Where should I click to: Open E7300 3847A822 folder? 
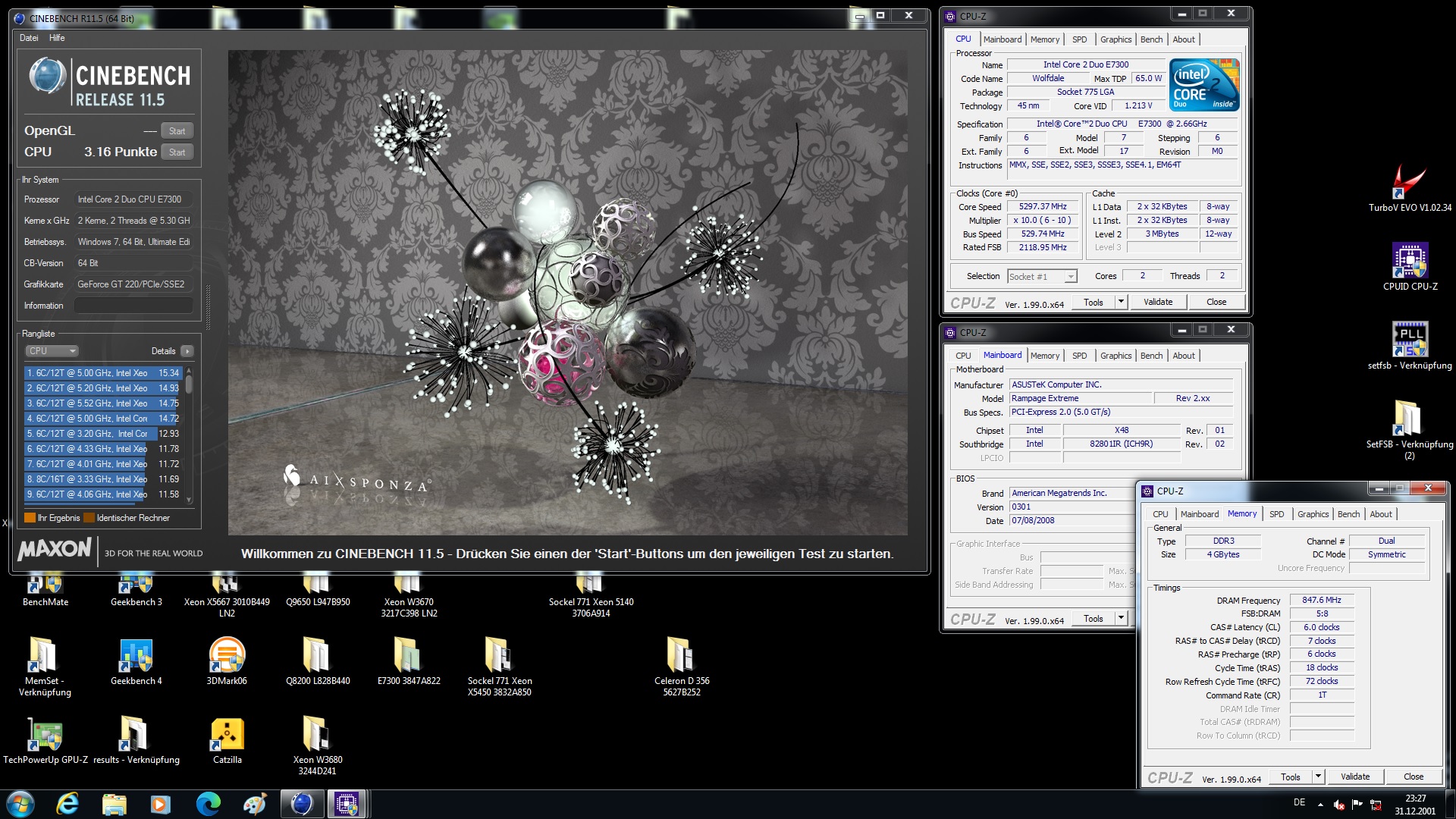(409, 661)
